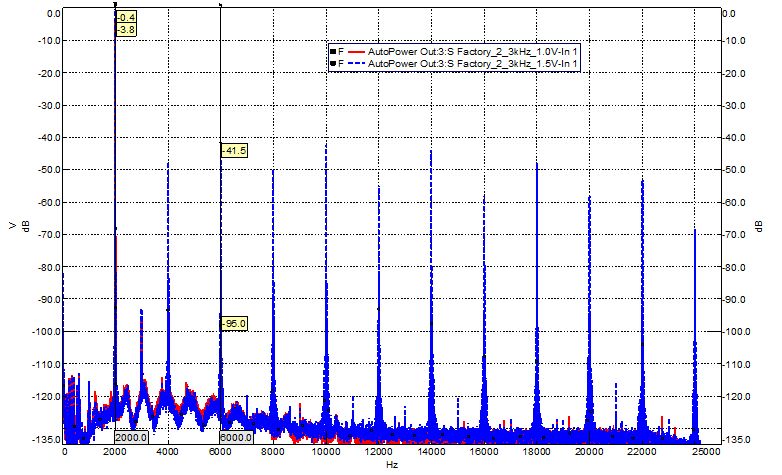Click the 12000 tick label on X-axis

coord(379,452)
